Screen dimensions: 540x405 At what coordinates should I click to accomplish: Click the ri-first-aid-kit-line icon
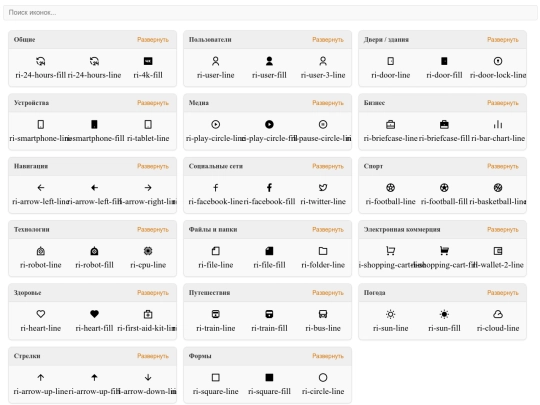click(148, 314)
